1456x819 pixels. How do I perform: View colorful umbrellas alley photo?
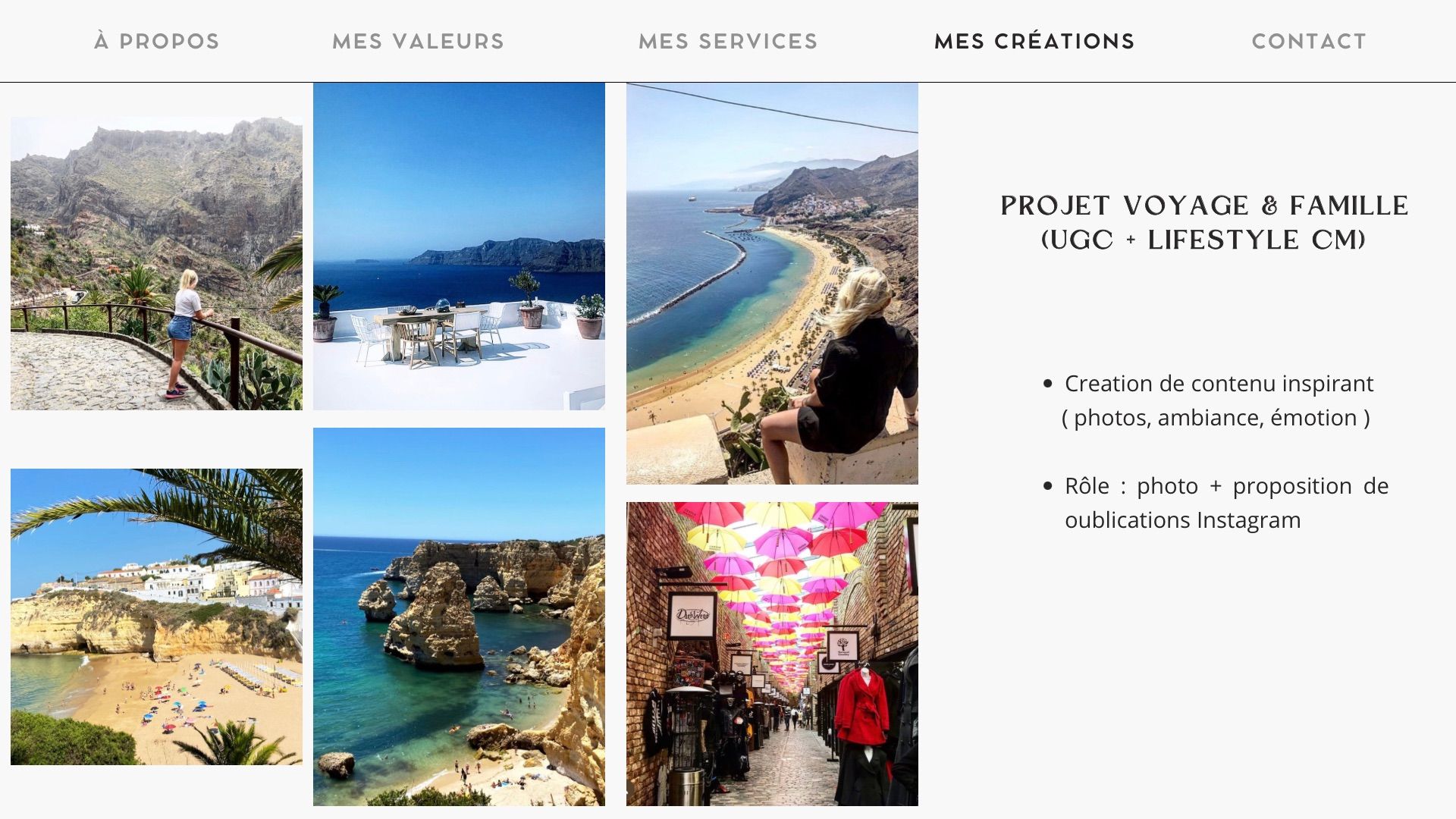point(772,654)
